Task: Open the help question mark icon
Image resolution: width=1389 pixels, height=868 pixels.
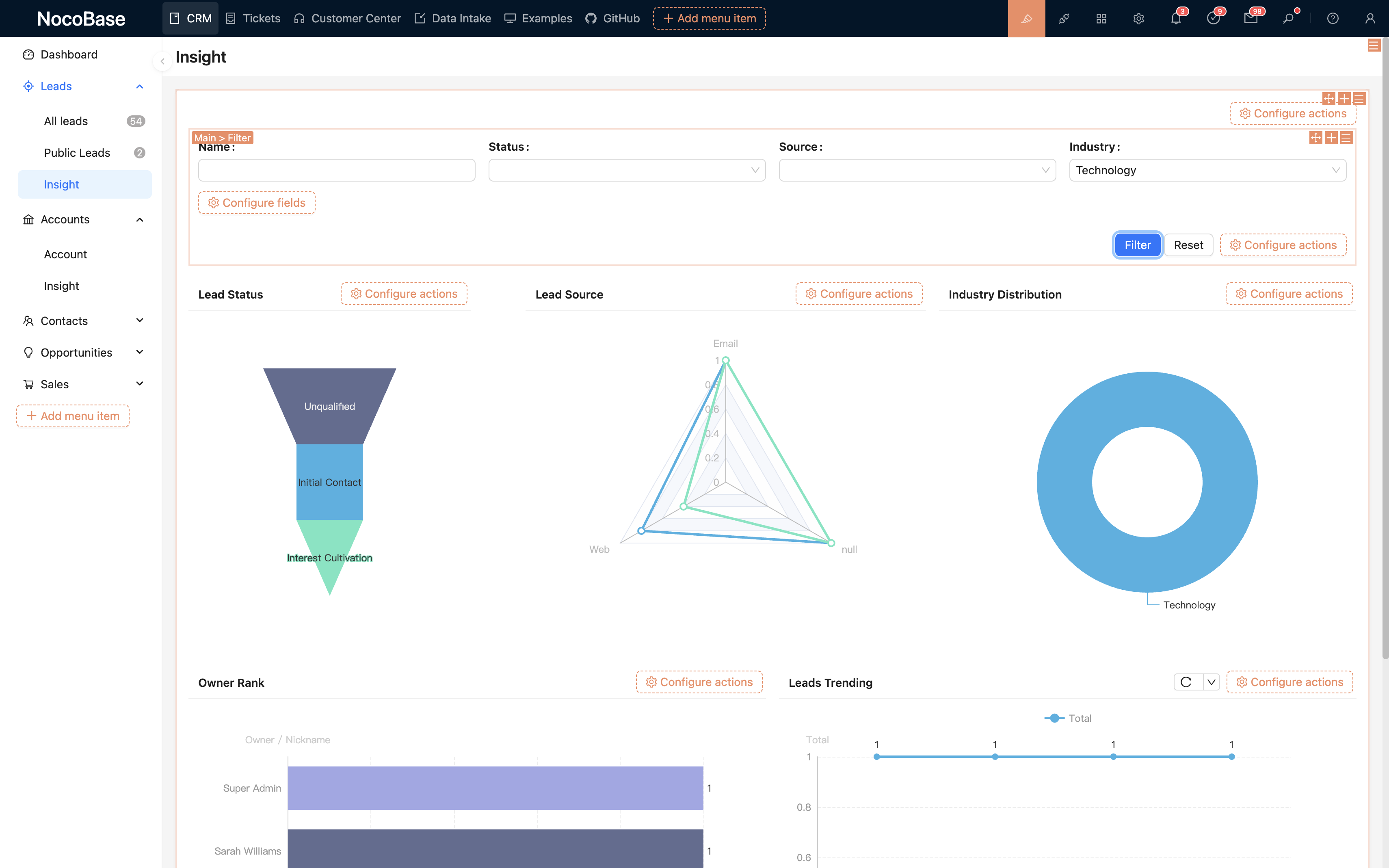Action: [1333, 18]
